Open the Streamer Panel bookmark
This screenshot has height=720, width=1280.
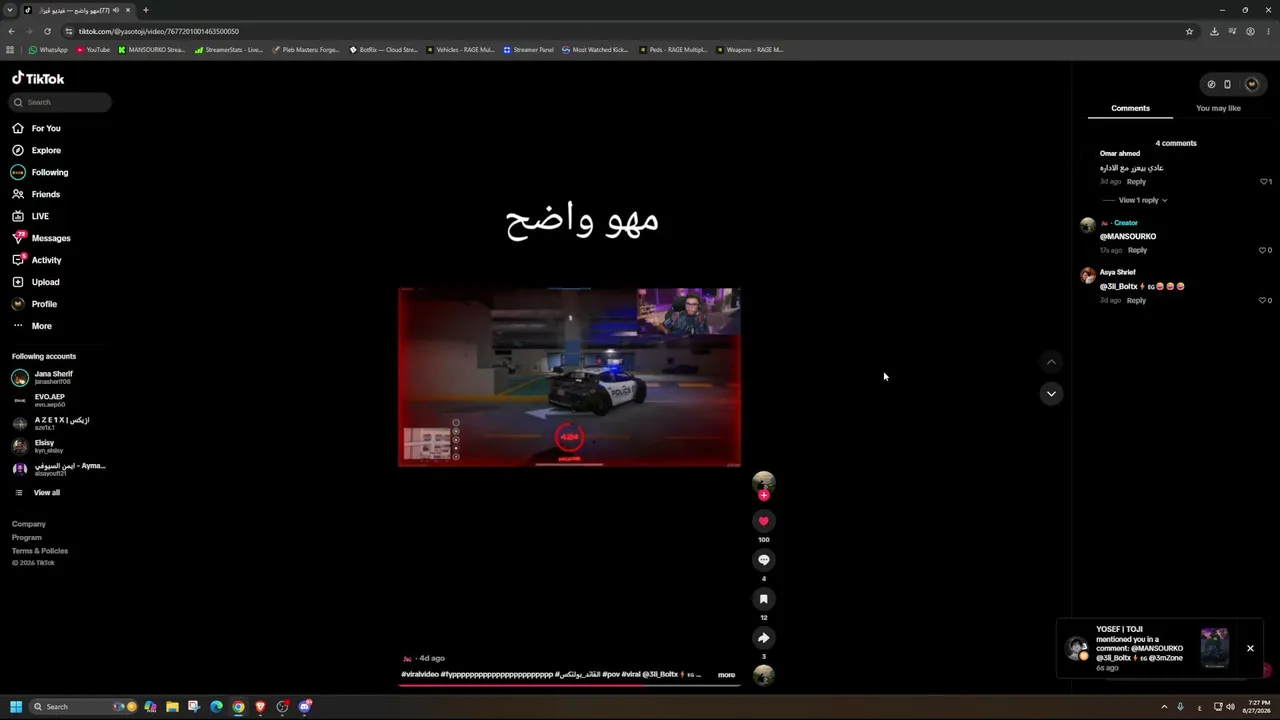[528, 49]
